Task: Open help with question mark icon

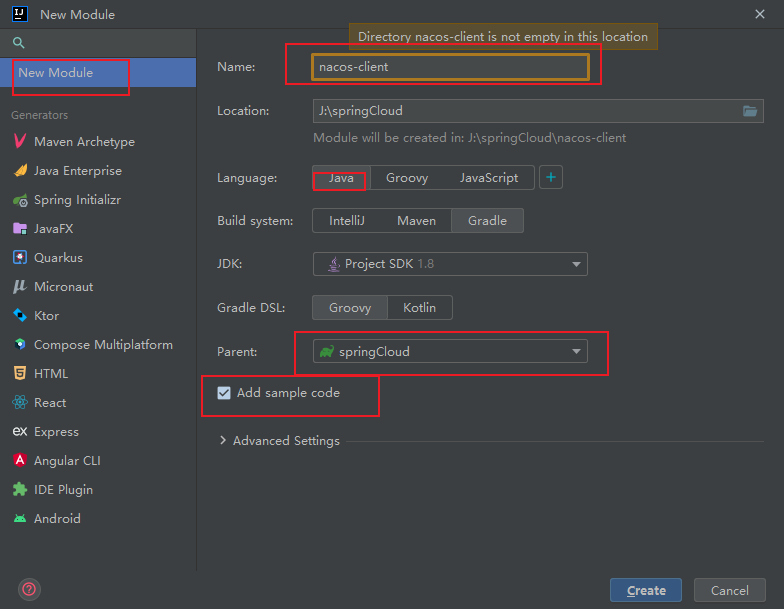Action: [x=30, y=590]
